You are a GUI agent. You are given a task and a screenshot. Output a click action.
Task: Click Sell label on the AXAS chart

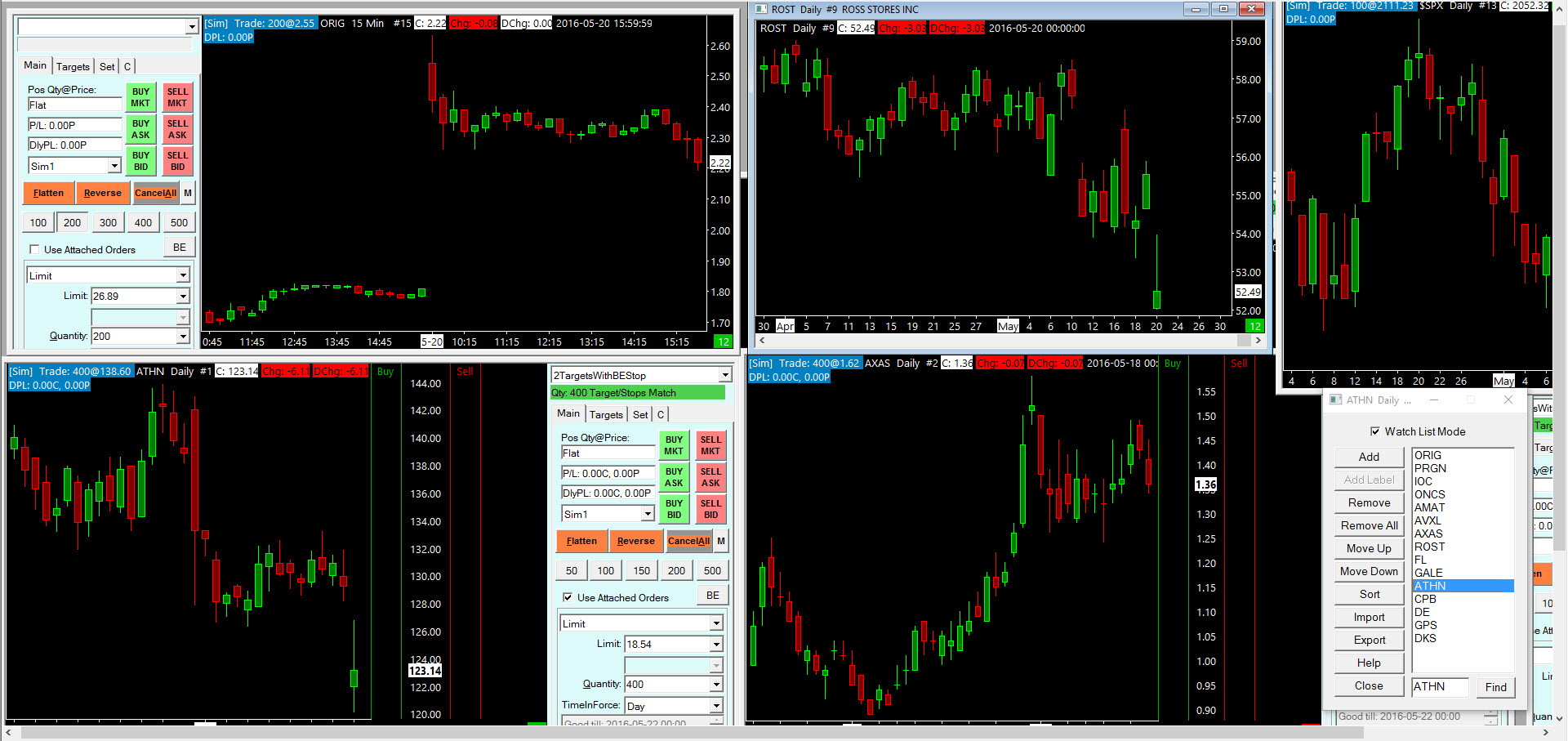coord(1239,364)
